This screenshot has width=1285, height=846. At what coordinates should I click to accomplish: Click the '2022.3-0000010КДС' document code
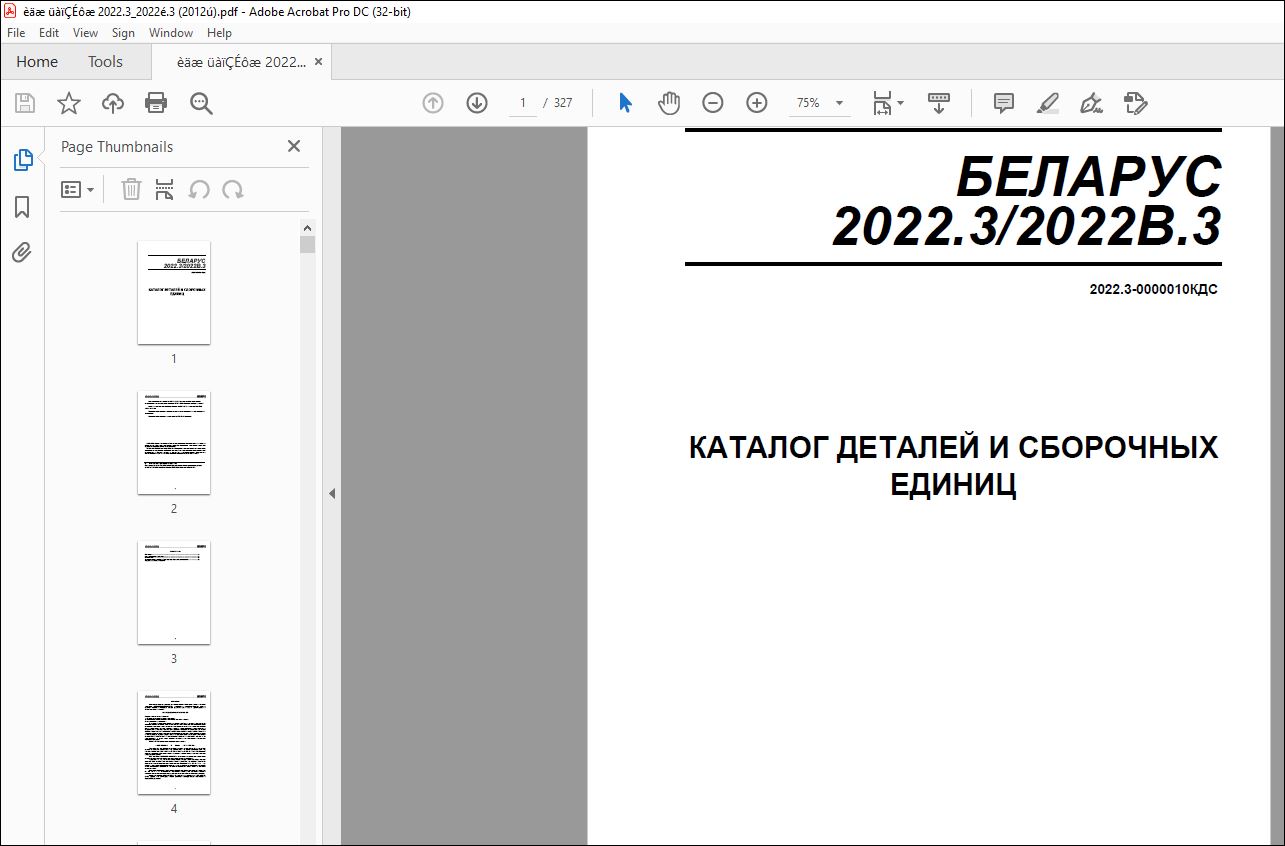1153,290
